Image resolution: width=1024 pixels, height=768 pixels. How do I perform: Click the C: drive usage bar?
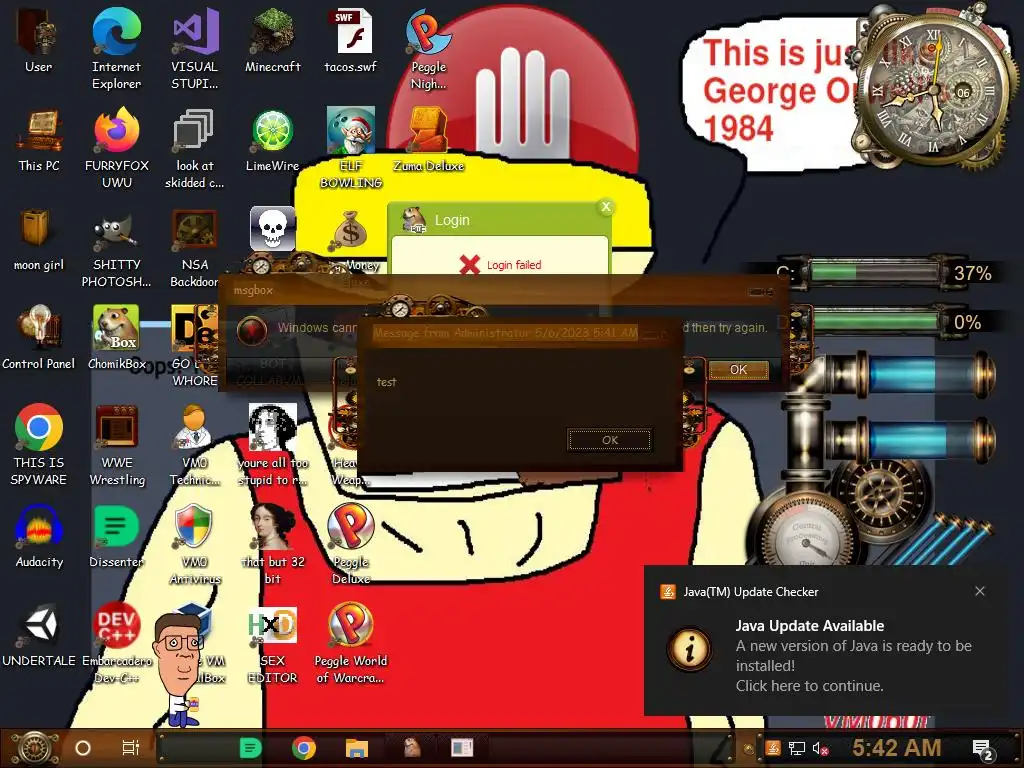click(x=874, y=272)
